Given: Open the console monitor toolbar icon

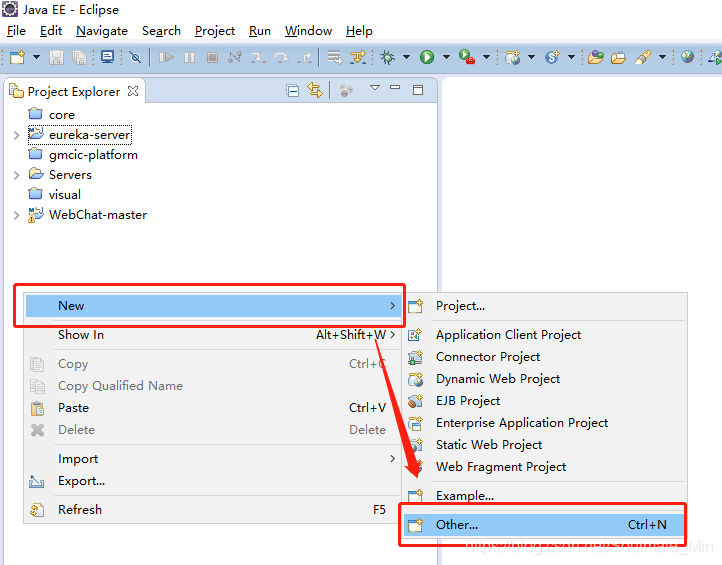Looking at the screenshot, I should pos(107,57).
